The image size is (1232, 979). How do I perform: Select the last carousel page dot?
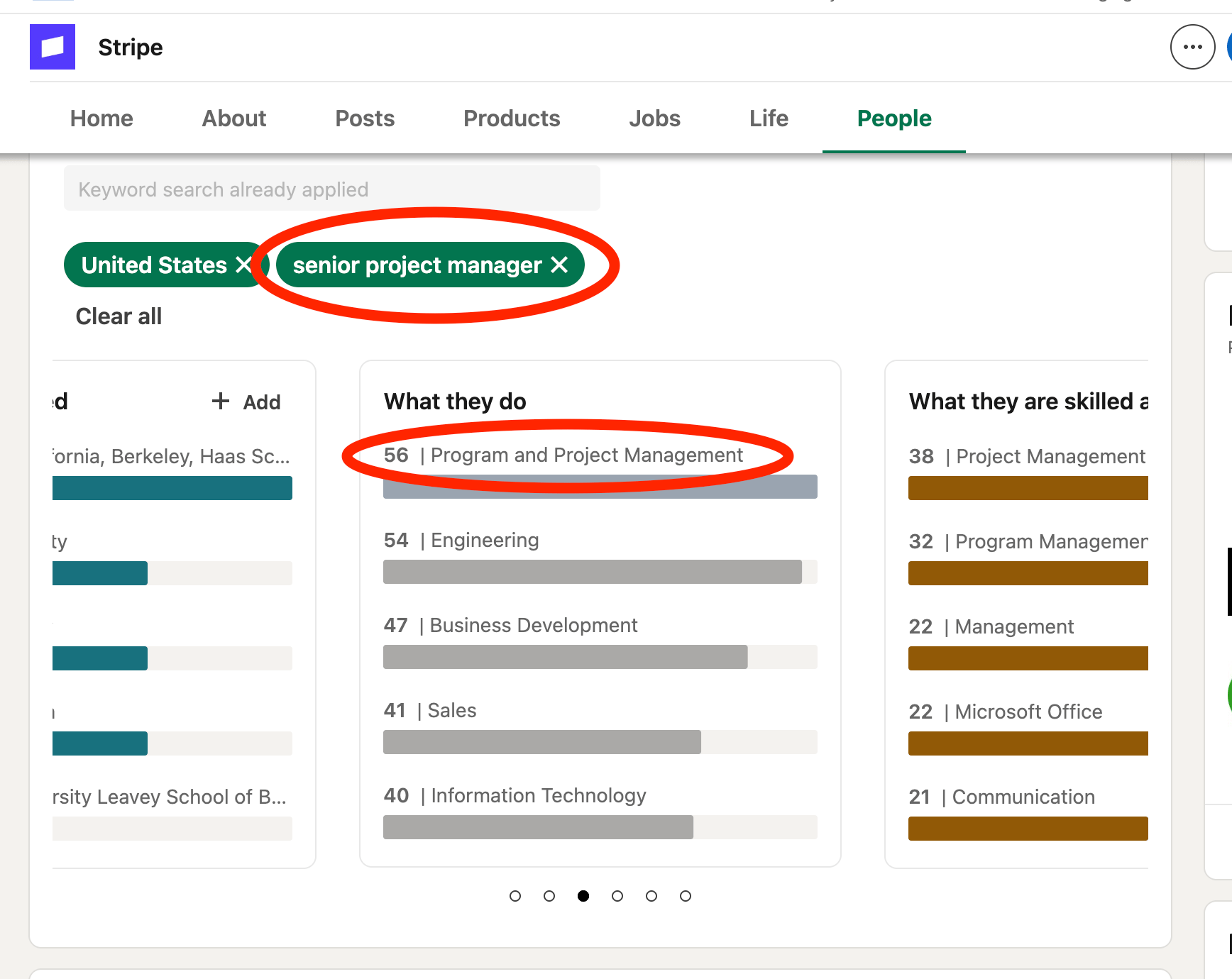[686, 896]
